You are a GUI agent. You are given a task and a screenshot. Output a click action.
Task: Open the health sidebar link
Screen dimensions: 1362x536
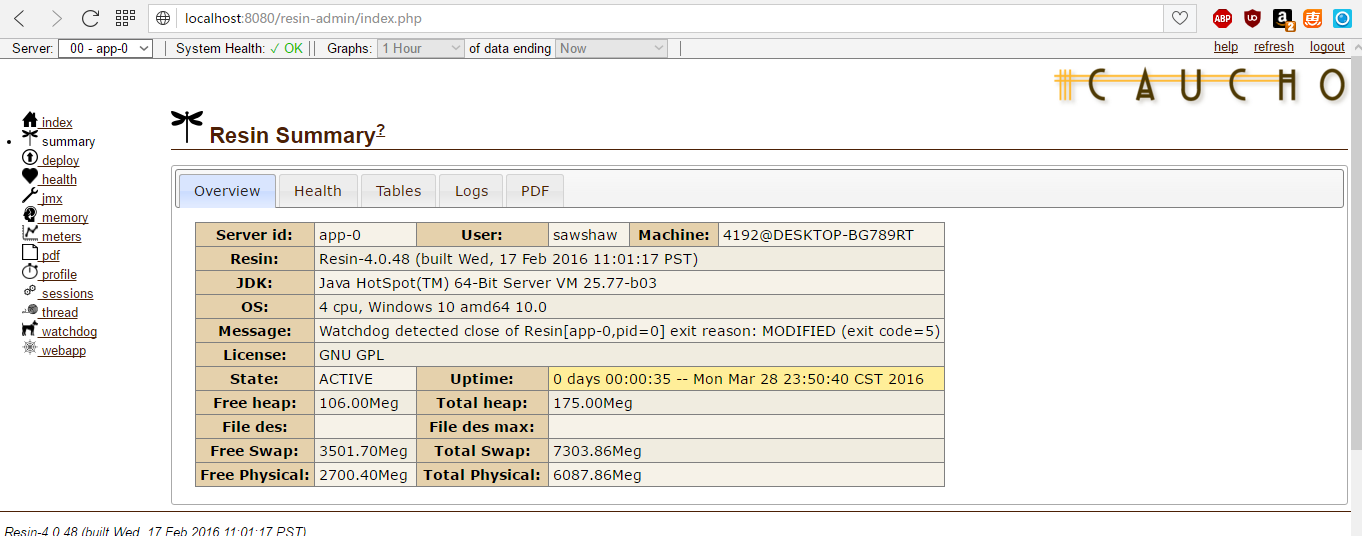59,179
